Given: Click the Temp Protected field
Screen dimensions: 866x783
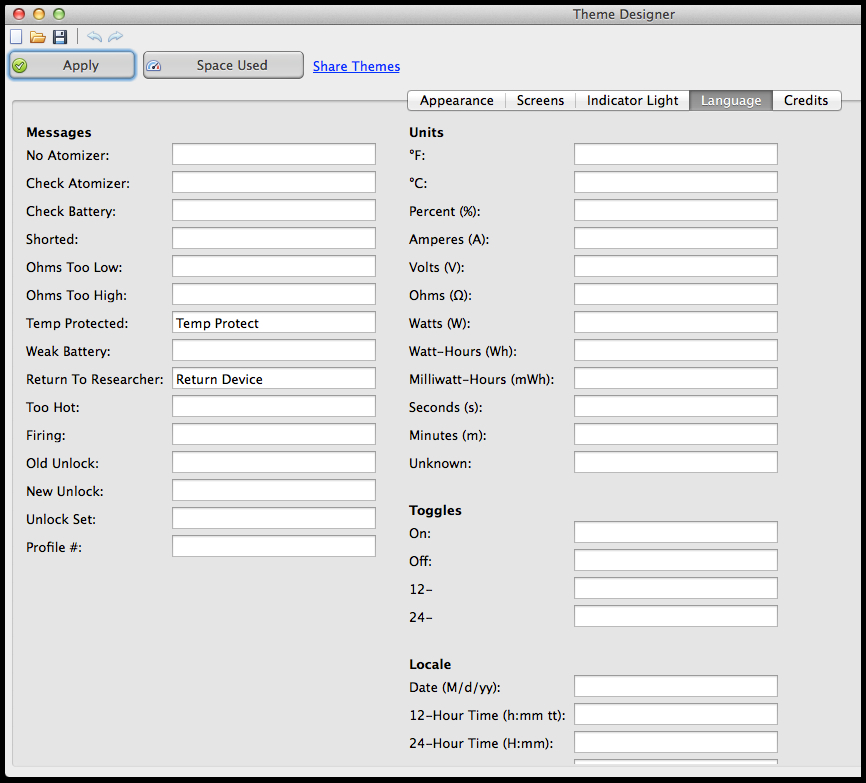Looking at the screenshot, I should 273,322.
